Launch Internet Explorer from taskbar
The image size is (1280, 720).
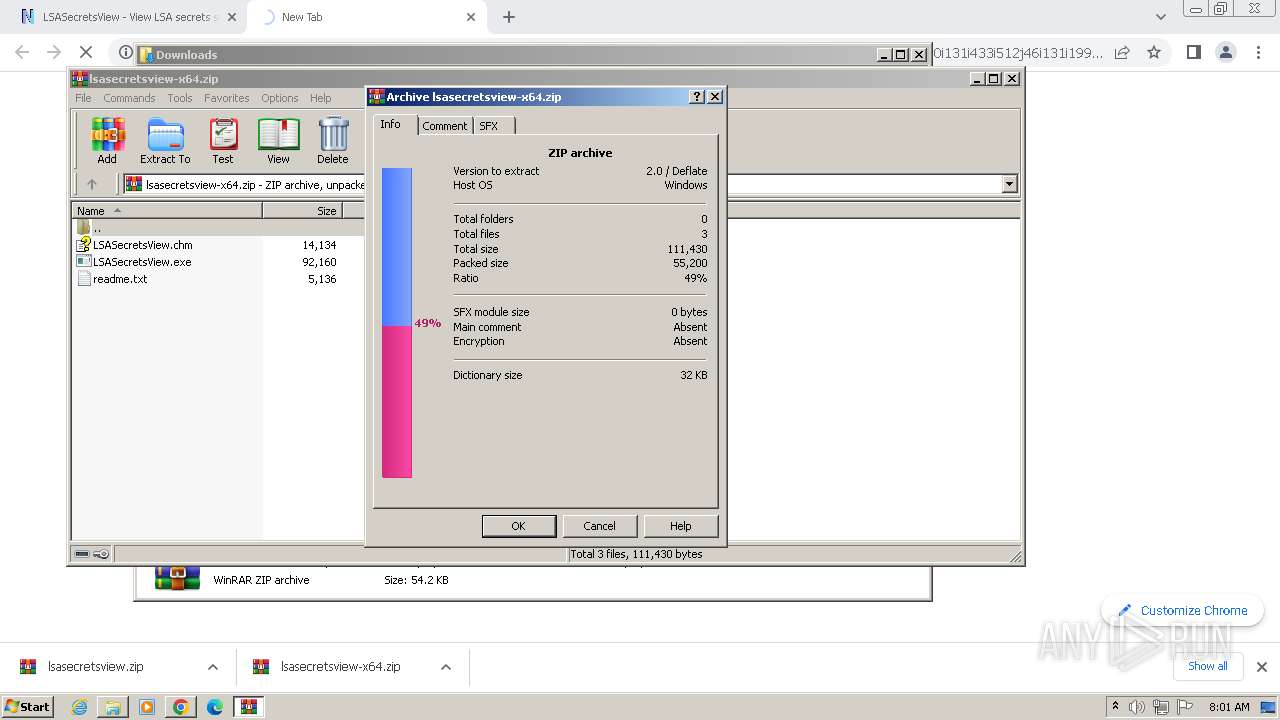click(x=79, y=707)
